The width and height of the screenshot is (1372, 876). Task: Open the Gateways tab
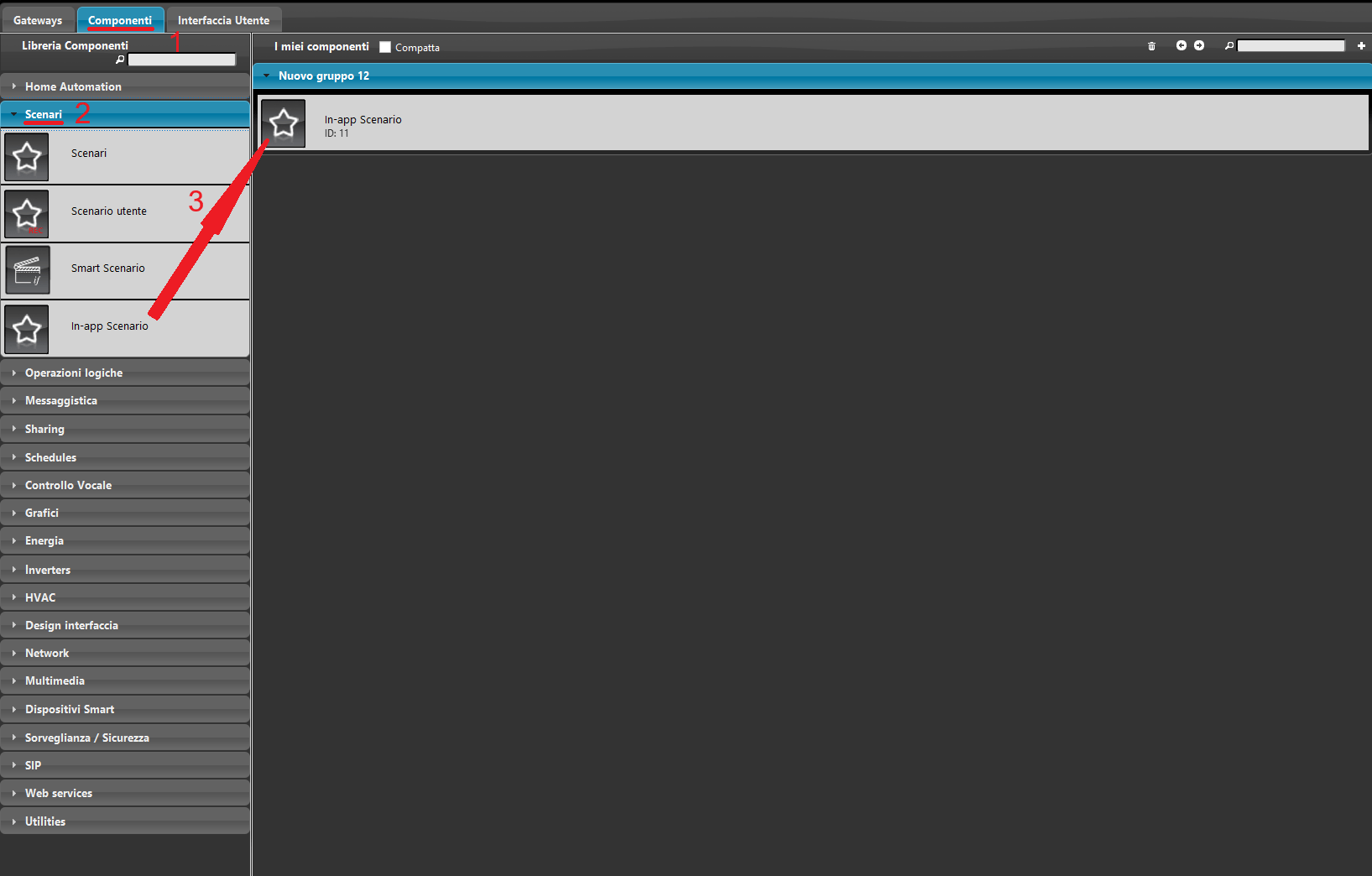(38, 20)
